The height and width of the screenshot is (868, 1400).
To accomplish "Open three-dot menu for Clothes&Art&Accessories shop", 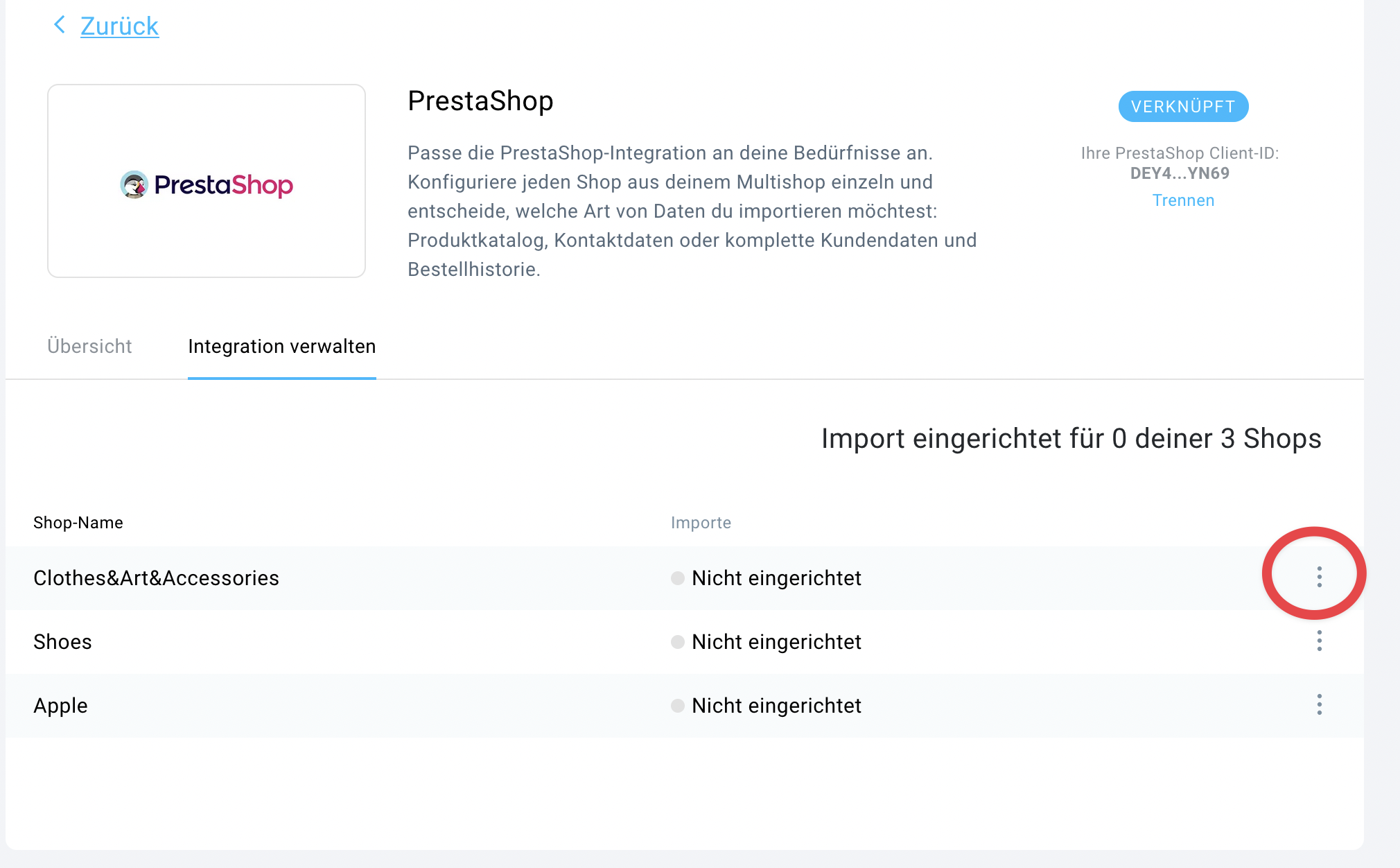I will 1319,577.
